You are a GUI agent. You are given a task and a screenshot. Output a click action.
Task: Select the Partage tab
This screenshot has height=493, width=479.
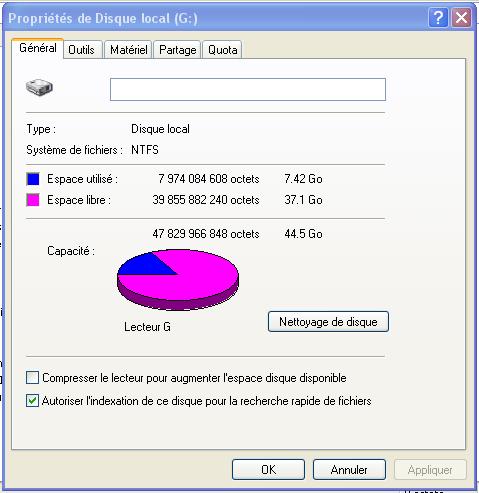[177, 50]
